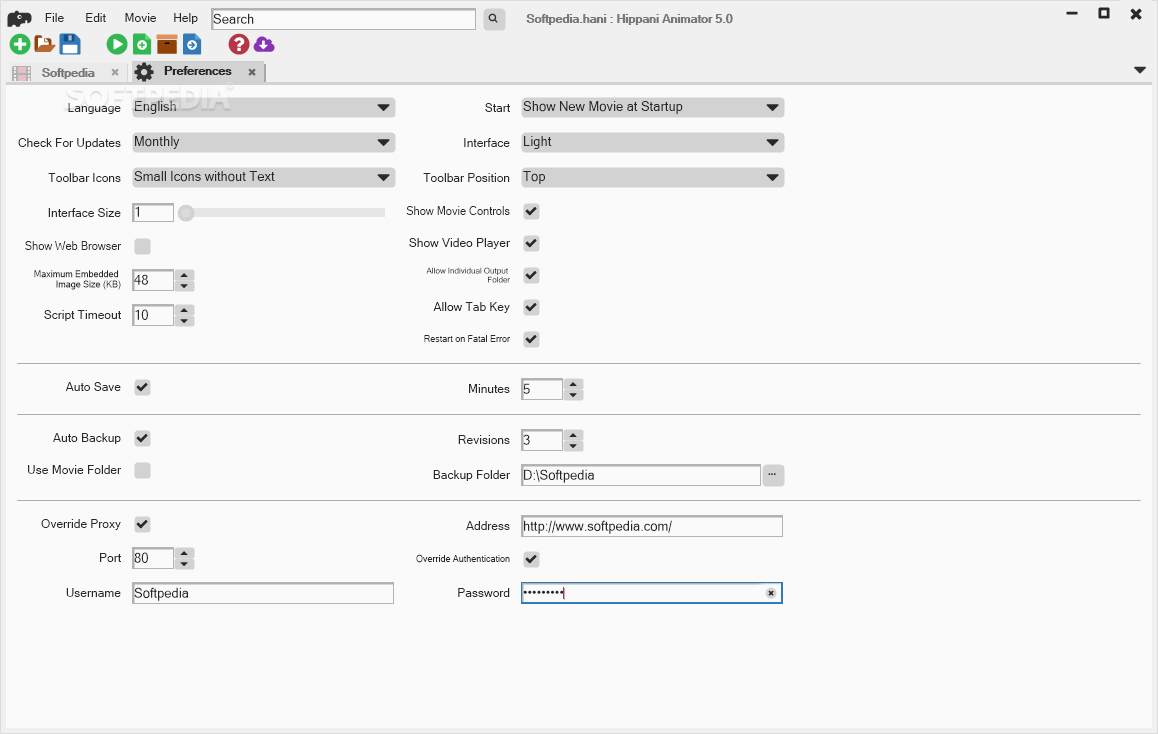Click the Port number field
Screen dimensions: 1158x734
coord(153,558)
